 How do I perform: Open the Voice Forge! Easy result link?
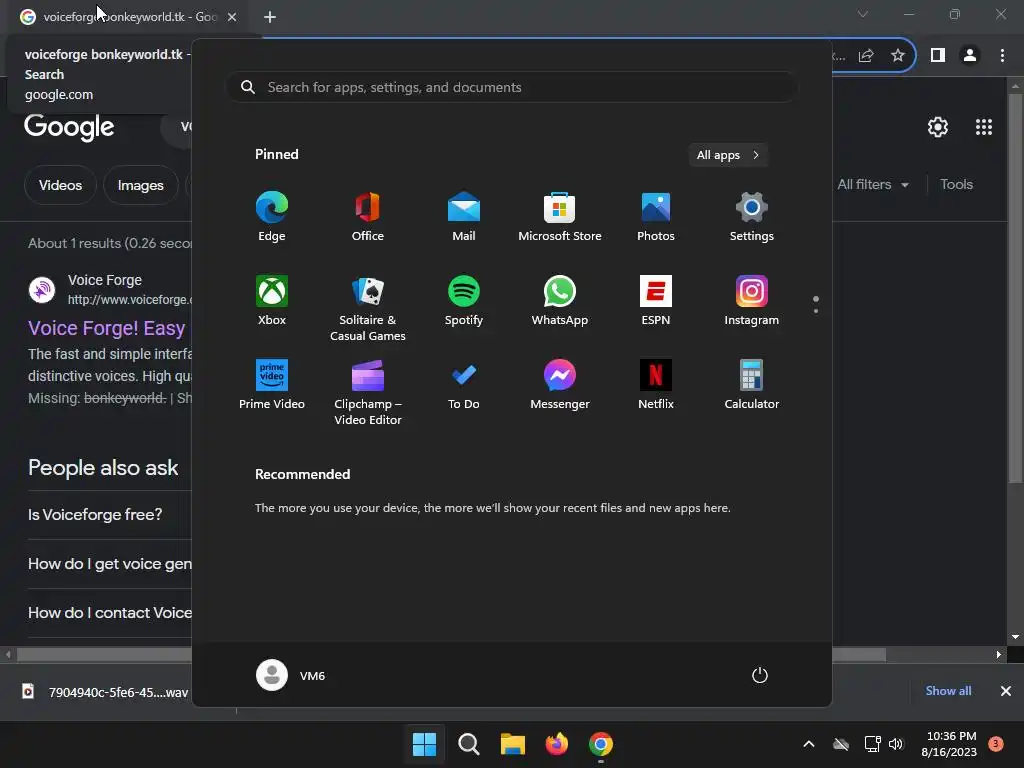(106, 328)
